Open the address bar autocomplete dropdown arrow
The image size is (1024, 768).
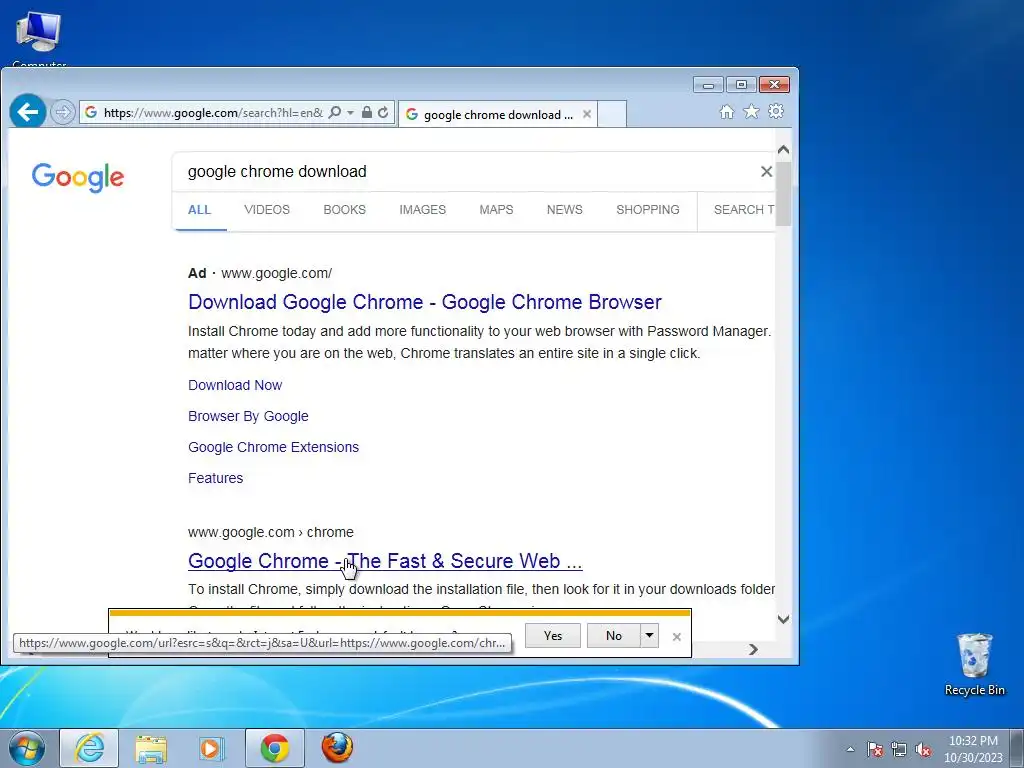[351, 112]
